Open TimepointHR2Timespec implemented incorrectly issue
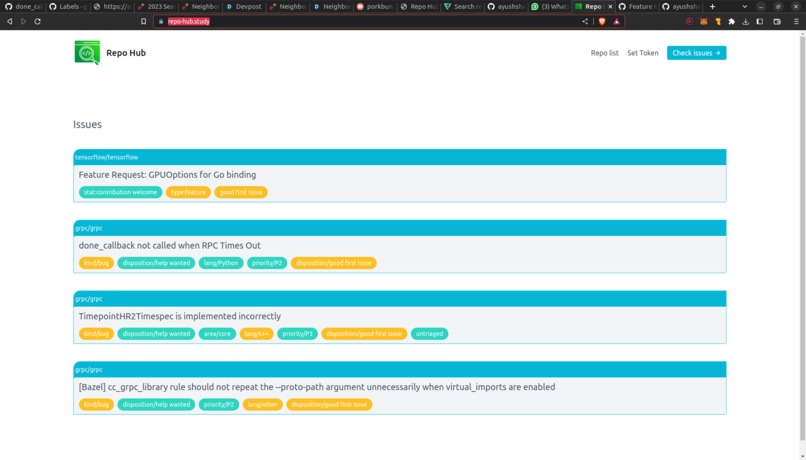The image size is (806, 460). click(x=180, y=316)
